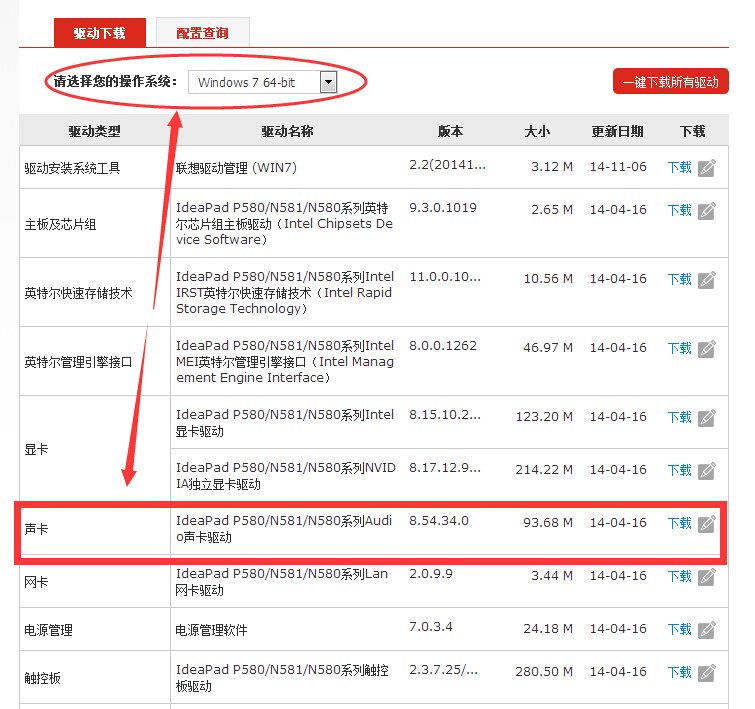The image size is (755, 709).
Task: Click 下载 link for 电源管理软件
Action: click(x=679, y=629)
